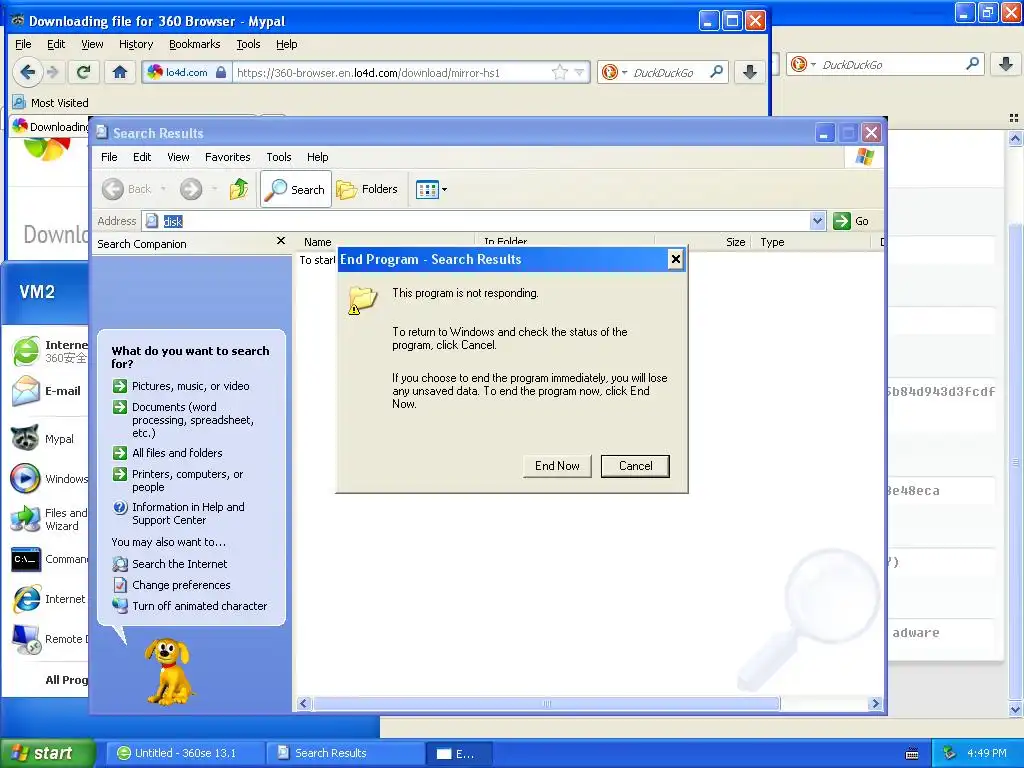The image size is (1024, 768).
Task: Click Cancel in End Program dialog
Action: click(635, 466)
